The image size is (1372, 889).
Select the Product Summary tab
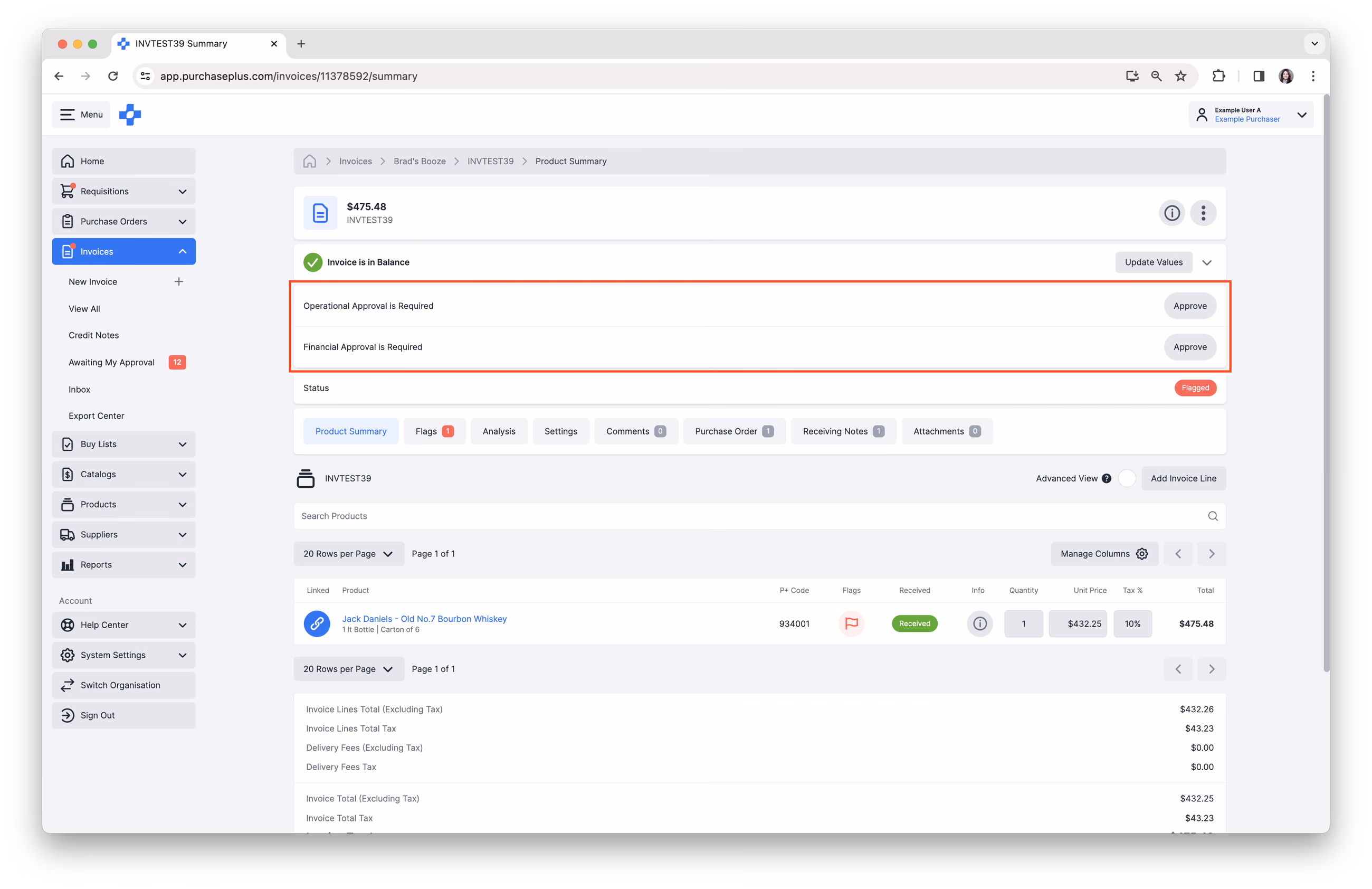click(x=351, y=432)
